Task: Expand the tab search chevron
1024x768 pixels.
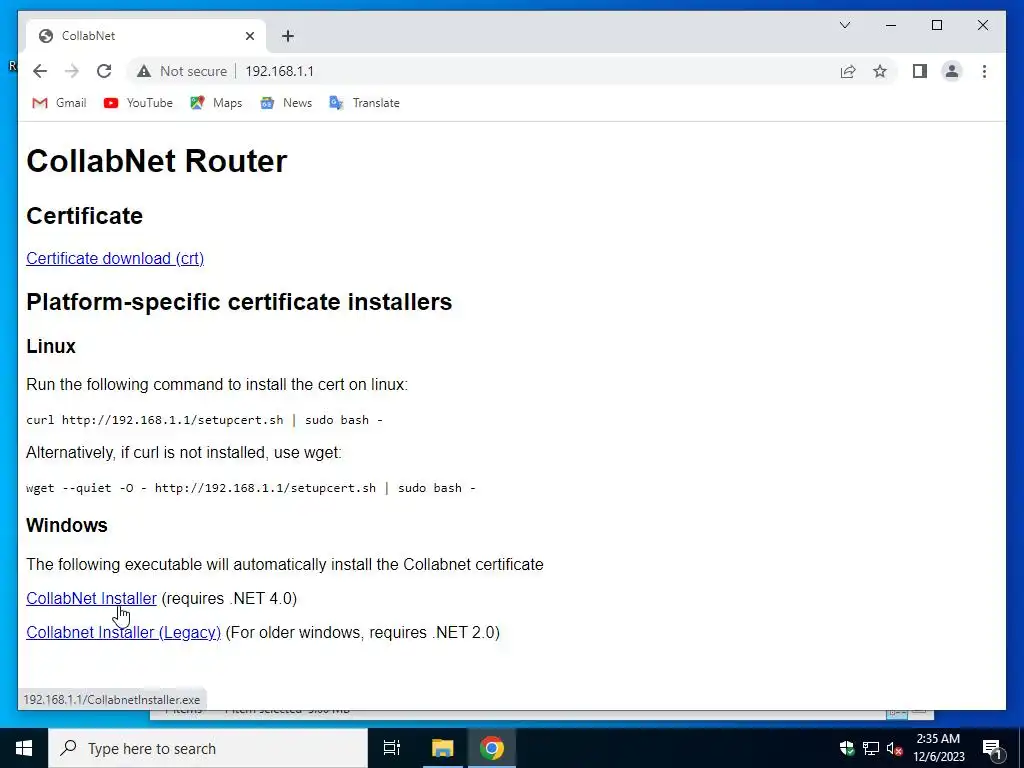Action: click(x=844, y=25)
